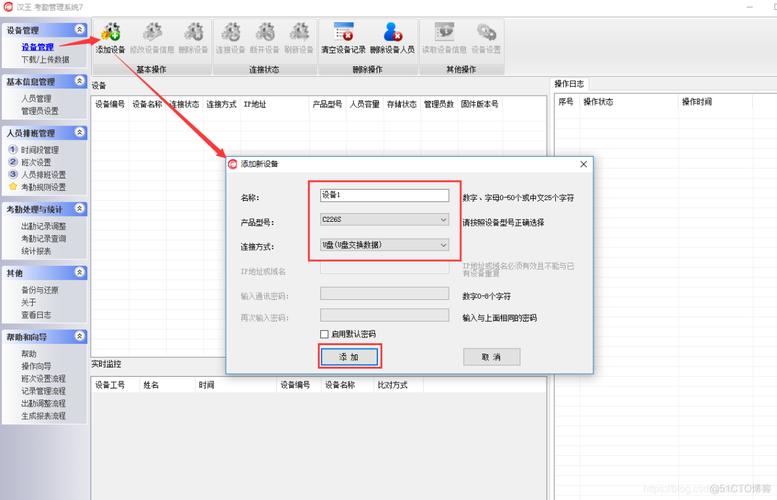Collapse the 其他 sidebar group
This screenshot has height=500, width=777.
coord(79,273)
